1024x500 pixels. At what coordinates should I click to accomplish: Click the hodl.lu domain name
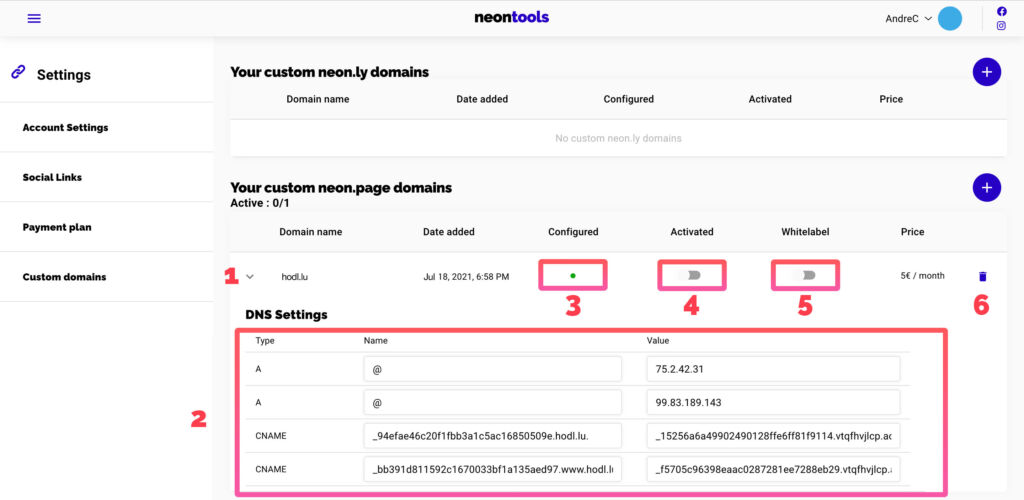[295, 277]
